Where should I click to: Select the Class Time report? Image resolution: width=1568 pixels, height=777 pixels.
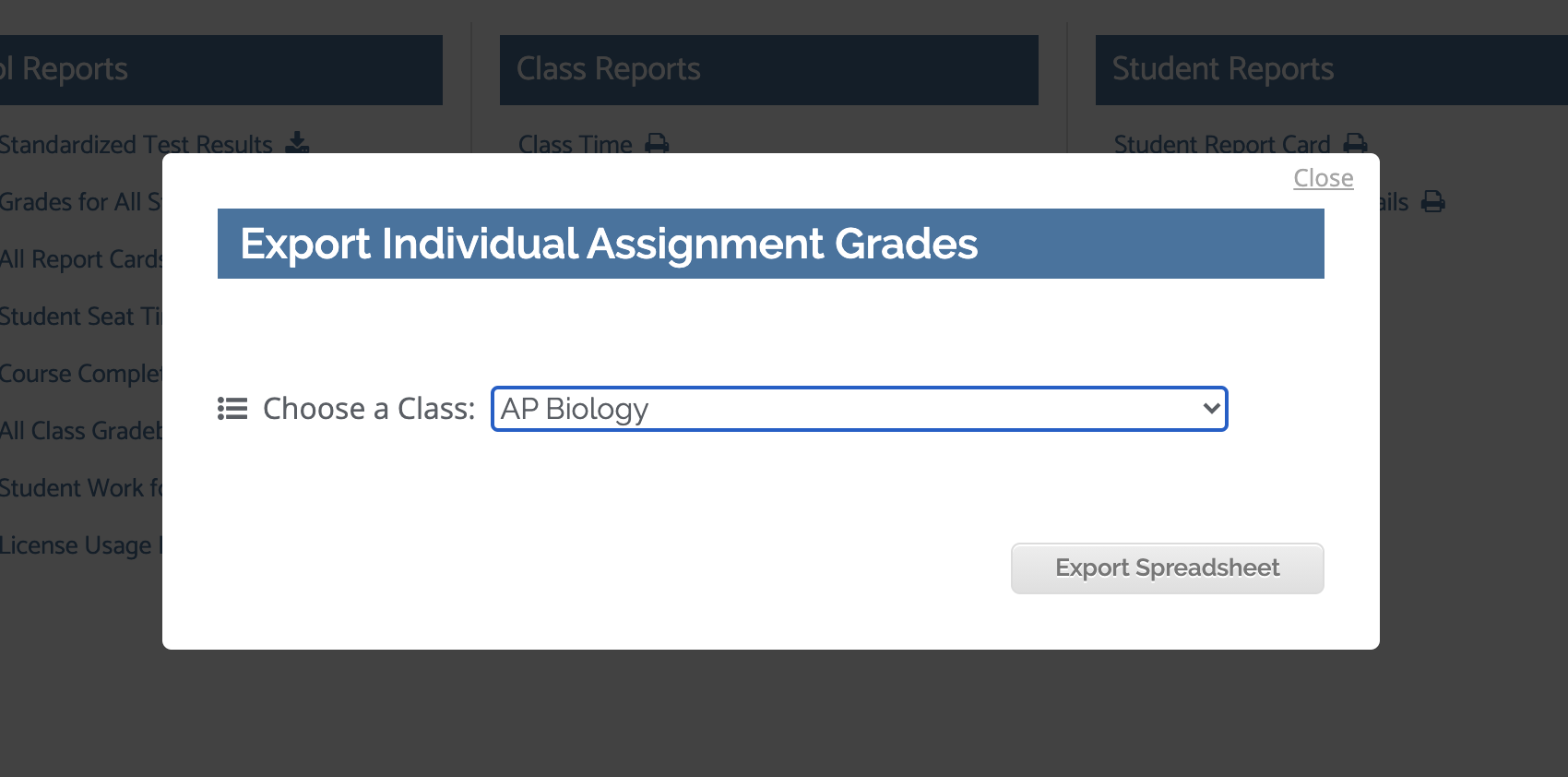click(x=575, y=144)
